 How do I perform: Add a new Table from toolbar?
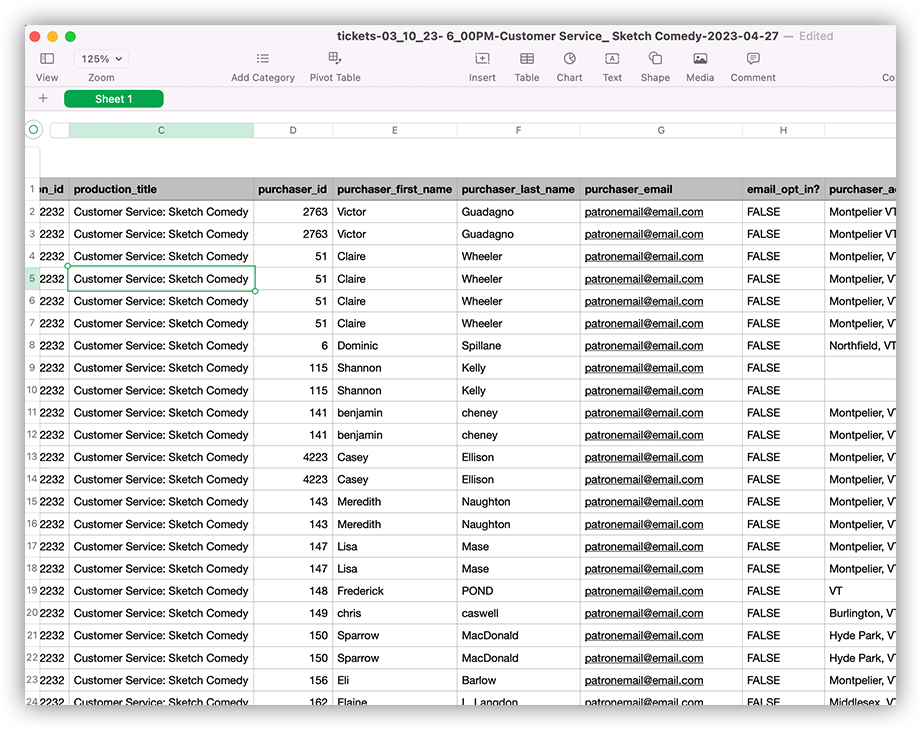coord(526,59)
